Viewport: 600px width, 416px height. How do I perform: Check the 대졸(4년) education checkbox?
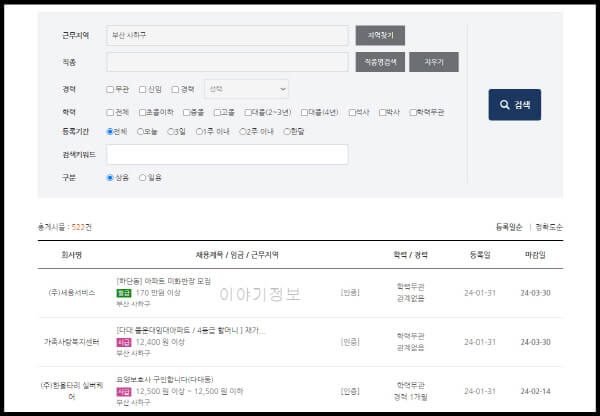(305, 113)
